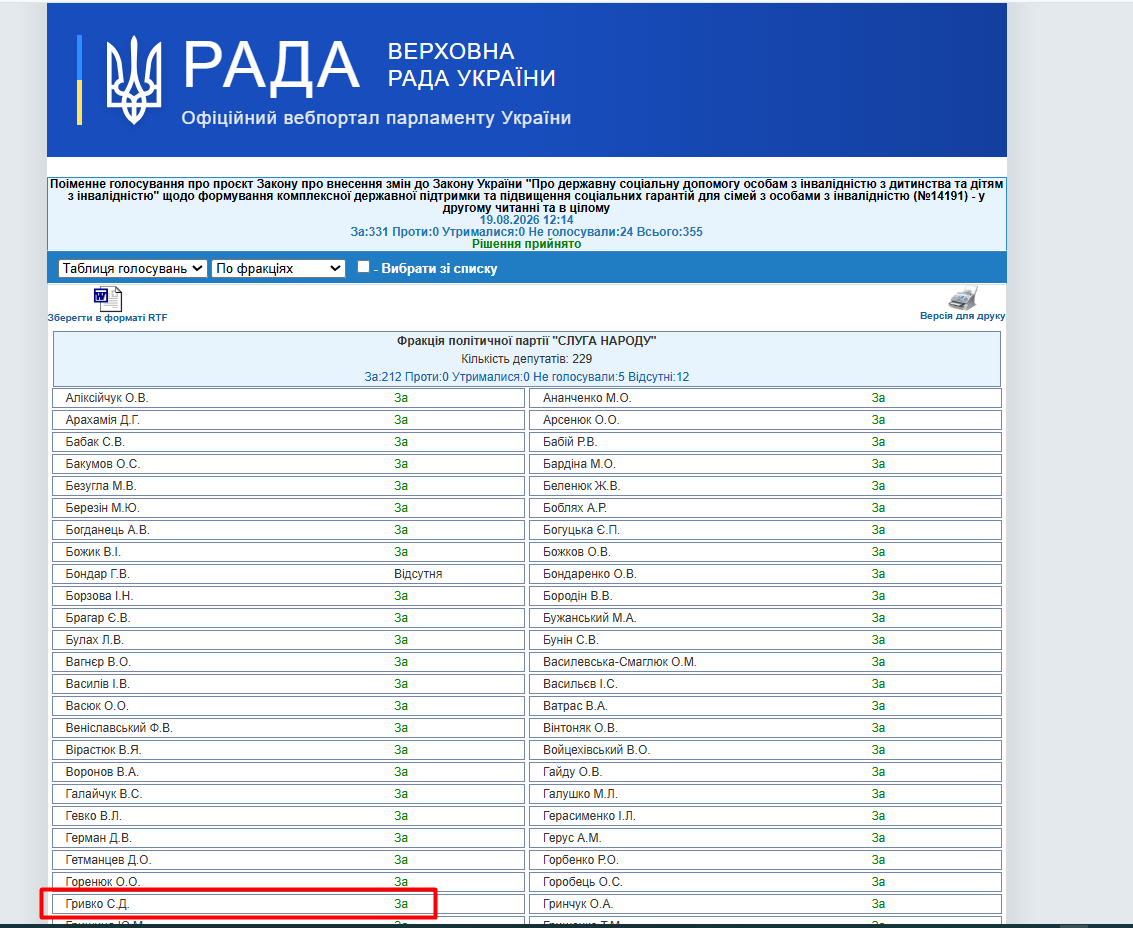The image size is (1133, 928).
Task: Select deputy 'Бардіна М.О.'
Action: [x=579, y=464]
